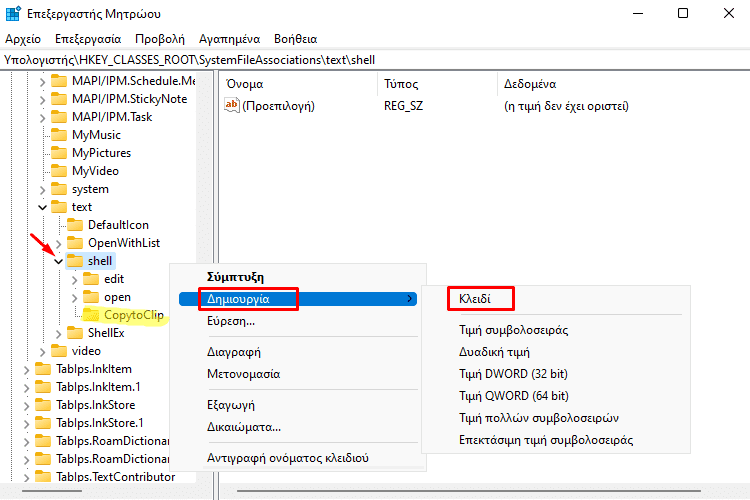Expand the open subkey
This screenshot has height=500, width=750.
click(75, 298)
